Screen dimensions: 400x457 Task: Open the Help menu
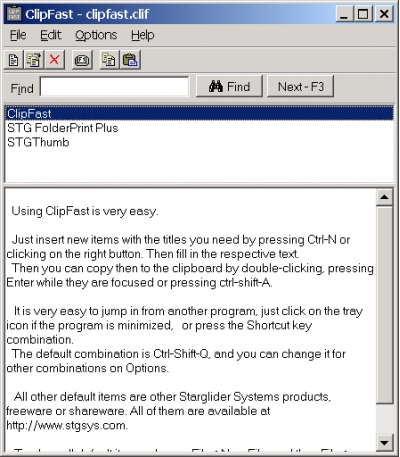coord(142,35)
